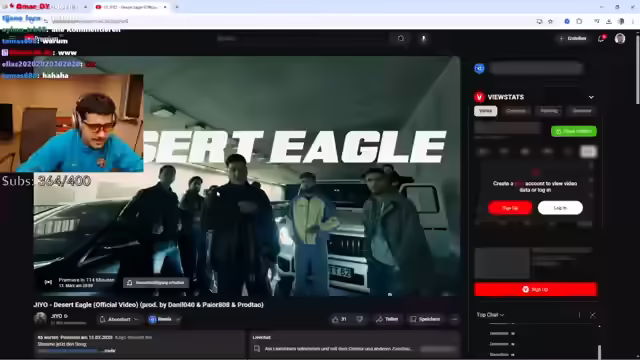The width and height of the screenshot is (640, 360).
Task: Open the browser downloads icon
Action: click(x=609, y=21)
